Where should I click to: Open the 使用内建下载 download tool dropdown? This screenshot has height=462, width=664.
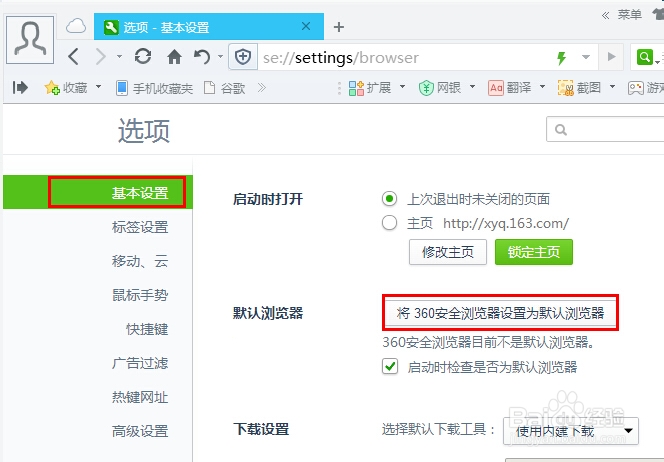(570, 431)
